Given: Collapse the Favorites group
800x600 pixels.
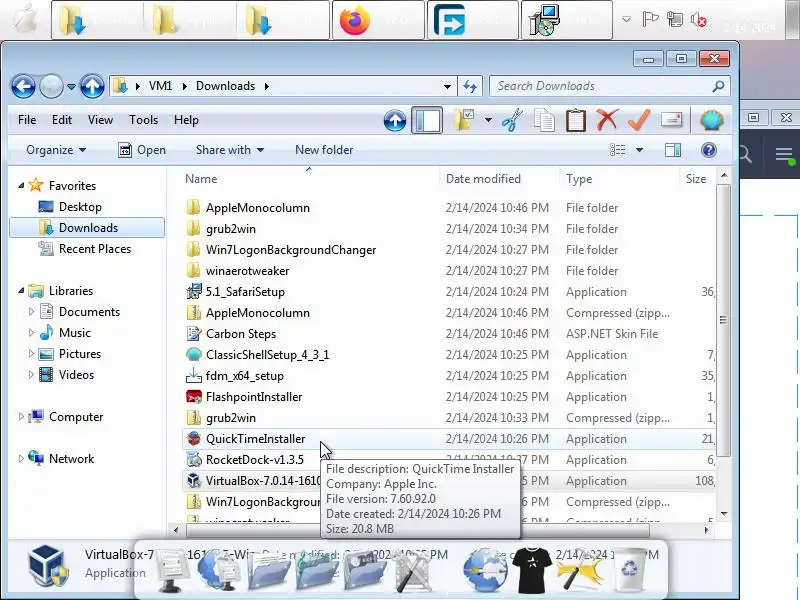Looking at the screenshot, I should (x=21, y=186).
